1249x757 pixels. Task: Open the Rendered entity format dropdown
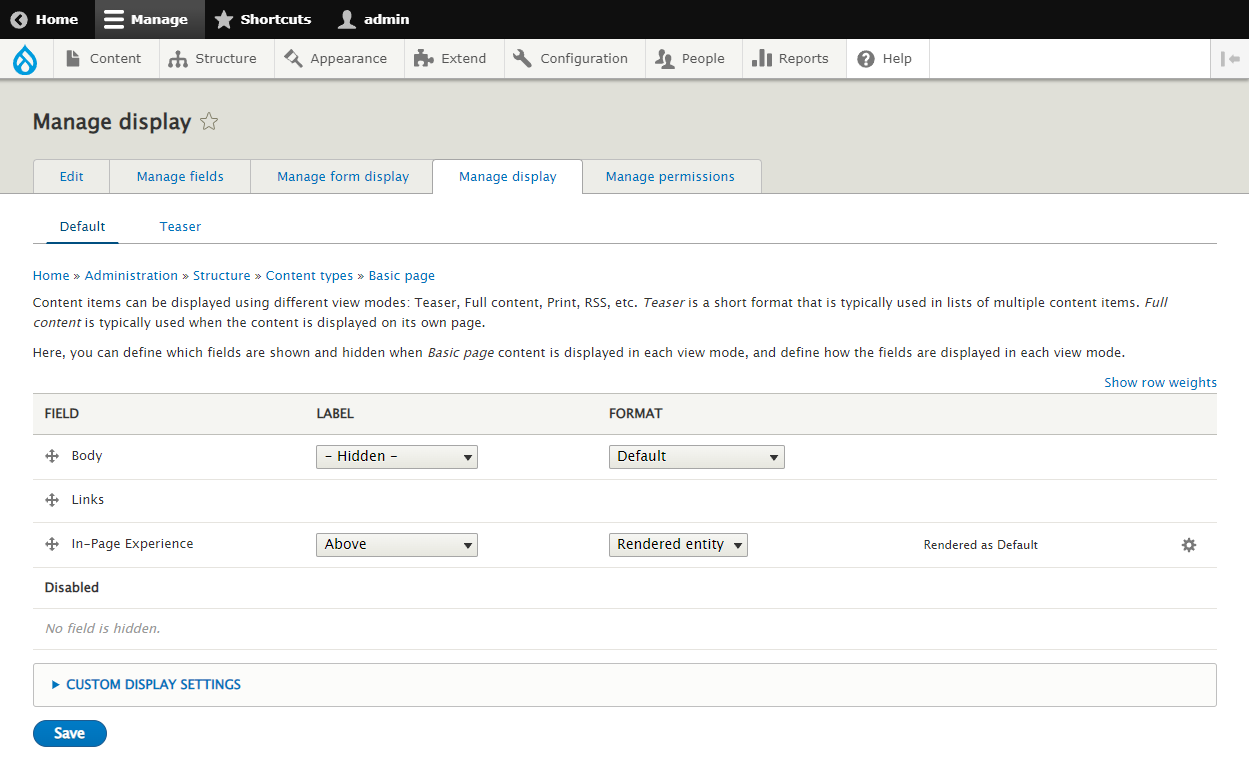(x=678, y=545)
